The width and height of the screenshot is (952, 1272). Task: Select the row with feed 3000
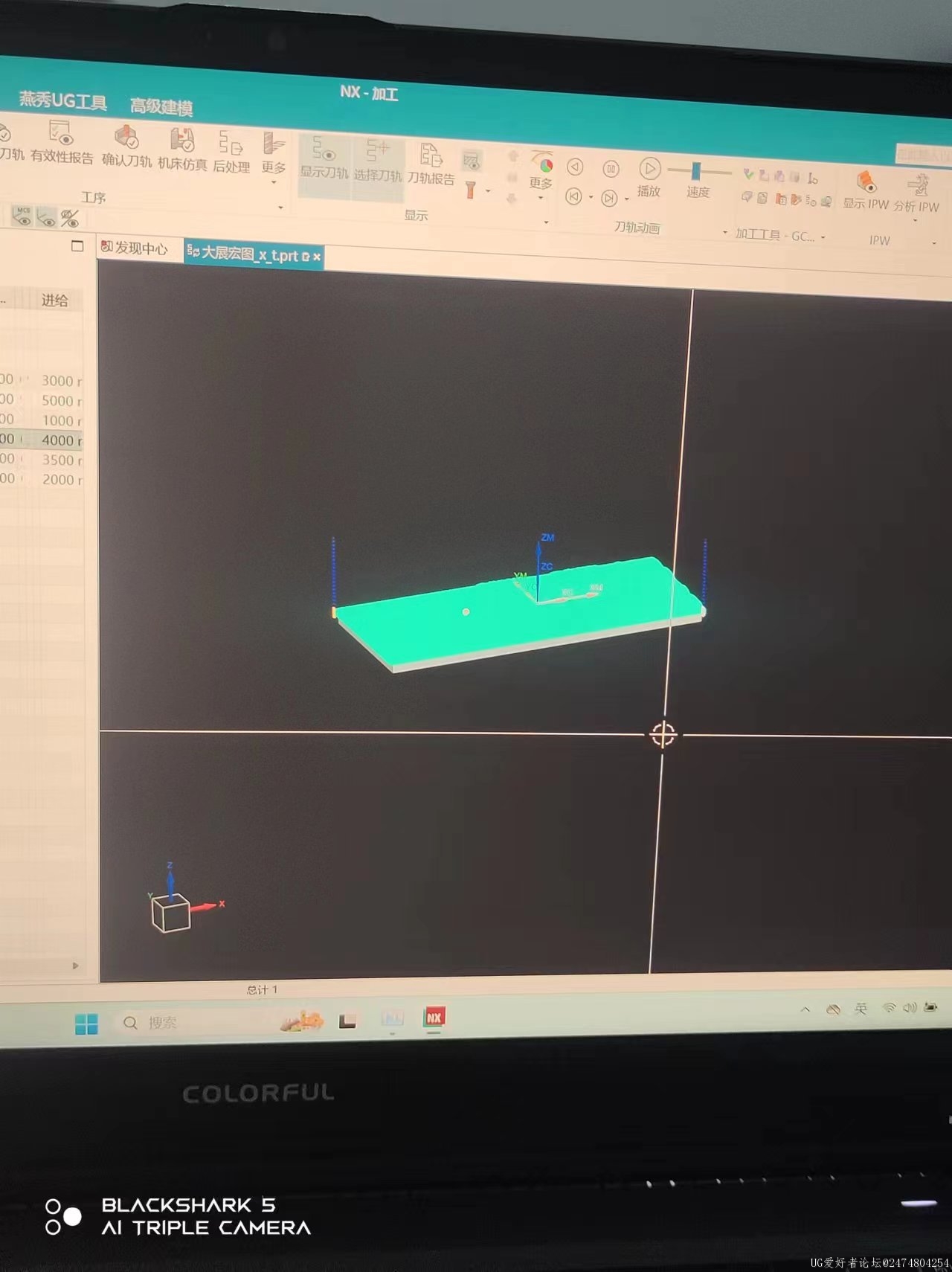(41, 380)
